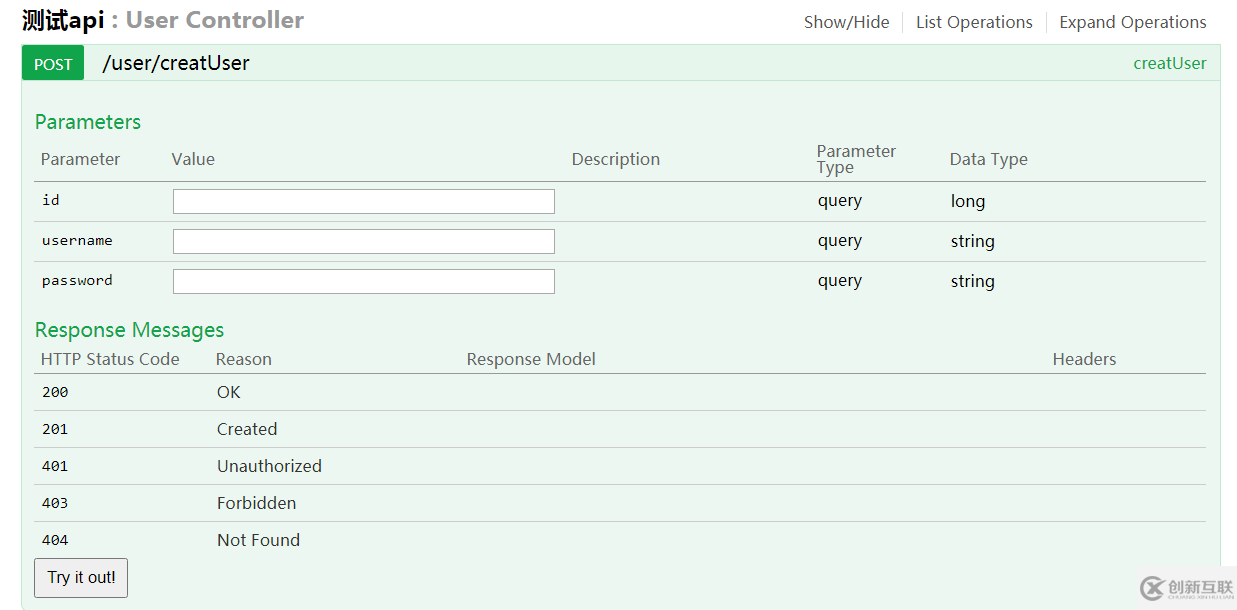Click the 创新互联 watermark logo icon
Screen dimensions: 1237x610
[1152, 588]
